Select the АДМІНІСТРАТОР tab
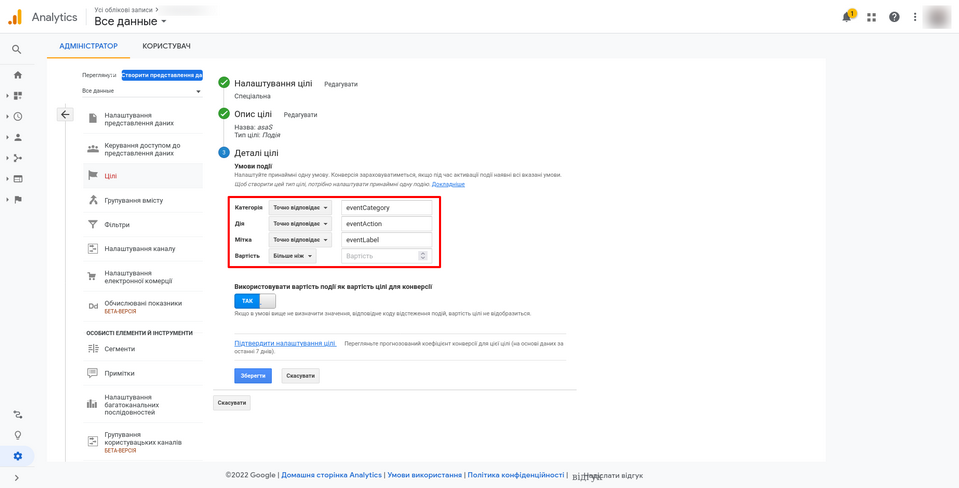 pyautogui.click(x=88, y=46)
